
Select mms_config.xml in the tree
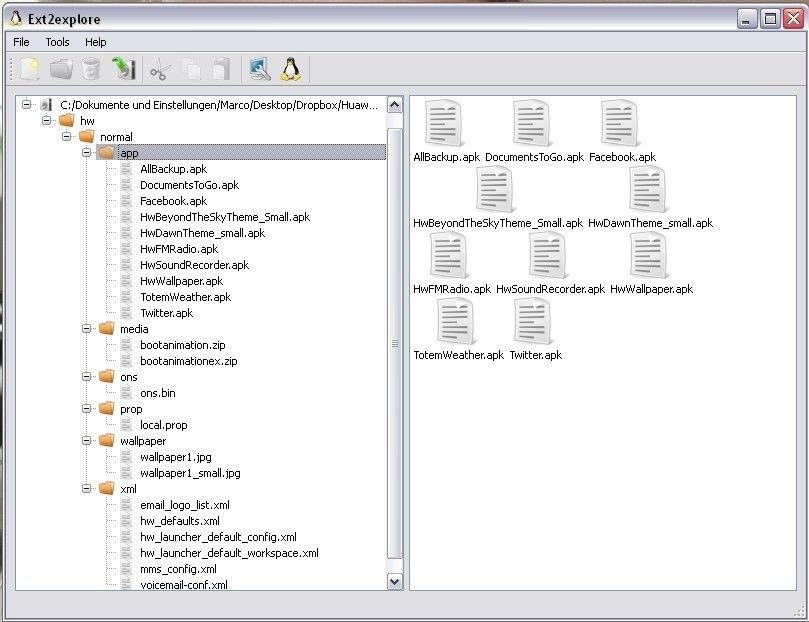[179, 569]
